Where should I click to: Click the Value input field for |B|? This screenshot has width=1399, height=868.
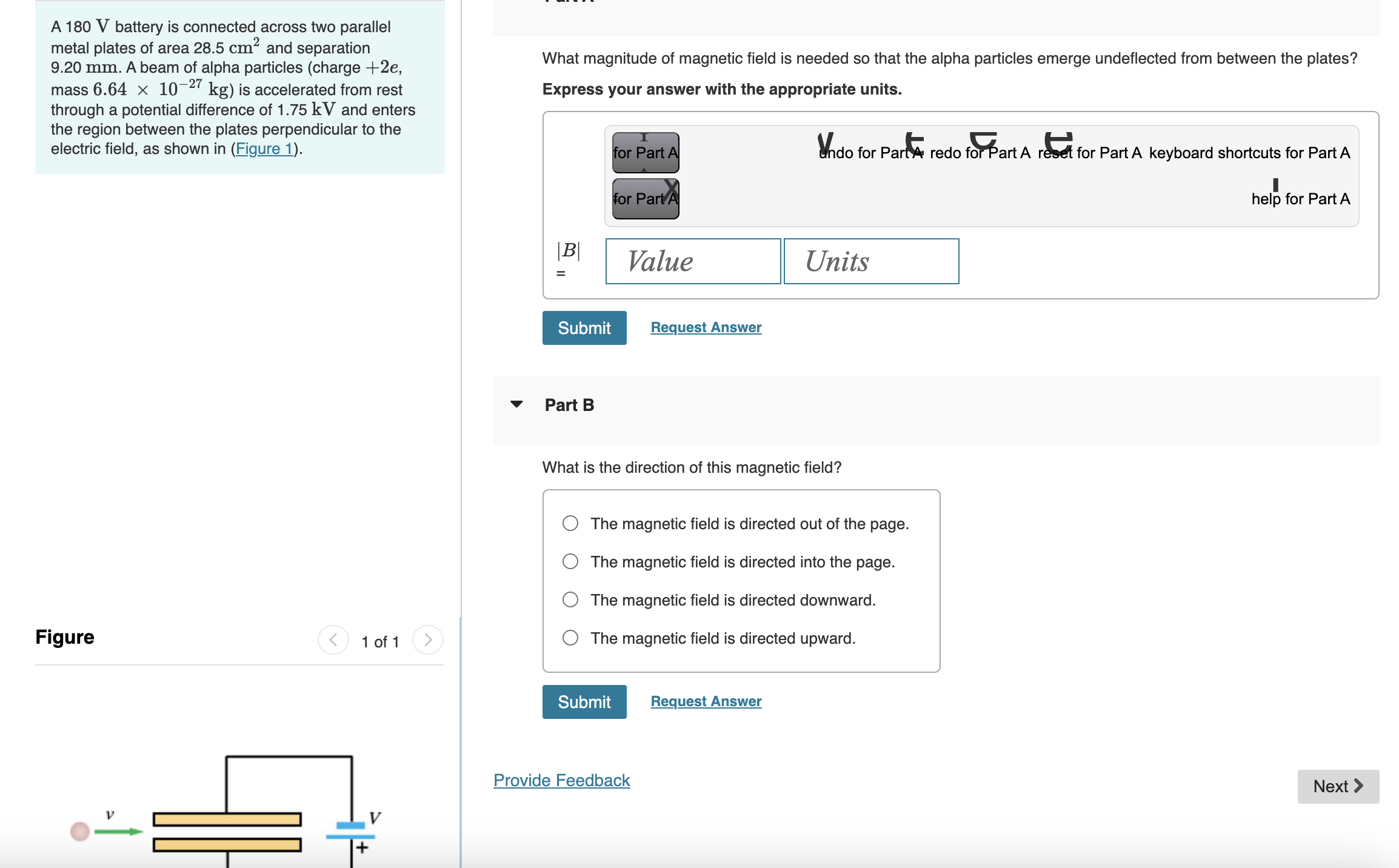pos(694,261)
